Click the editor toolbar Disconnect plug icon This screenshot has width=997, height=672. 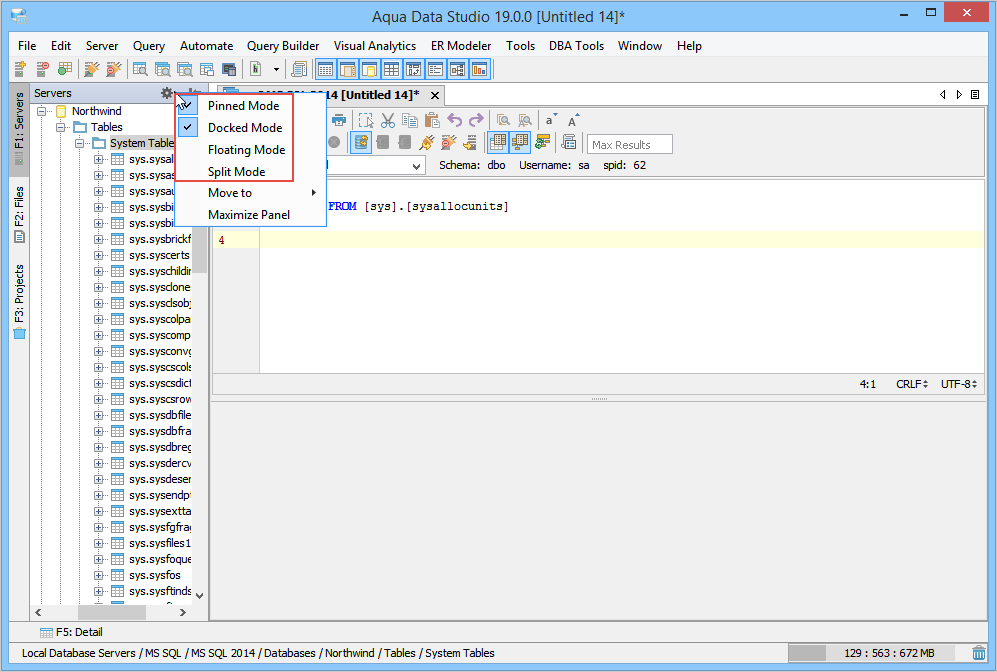coord(448,142)
